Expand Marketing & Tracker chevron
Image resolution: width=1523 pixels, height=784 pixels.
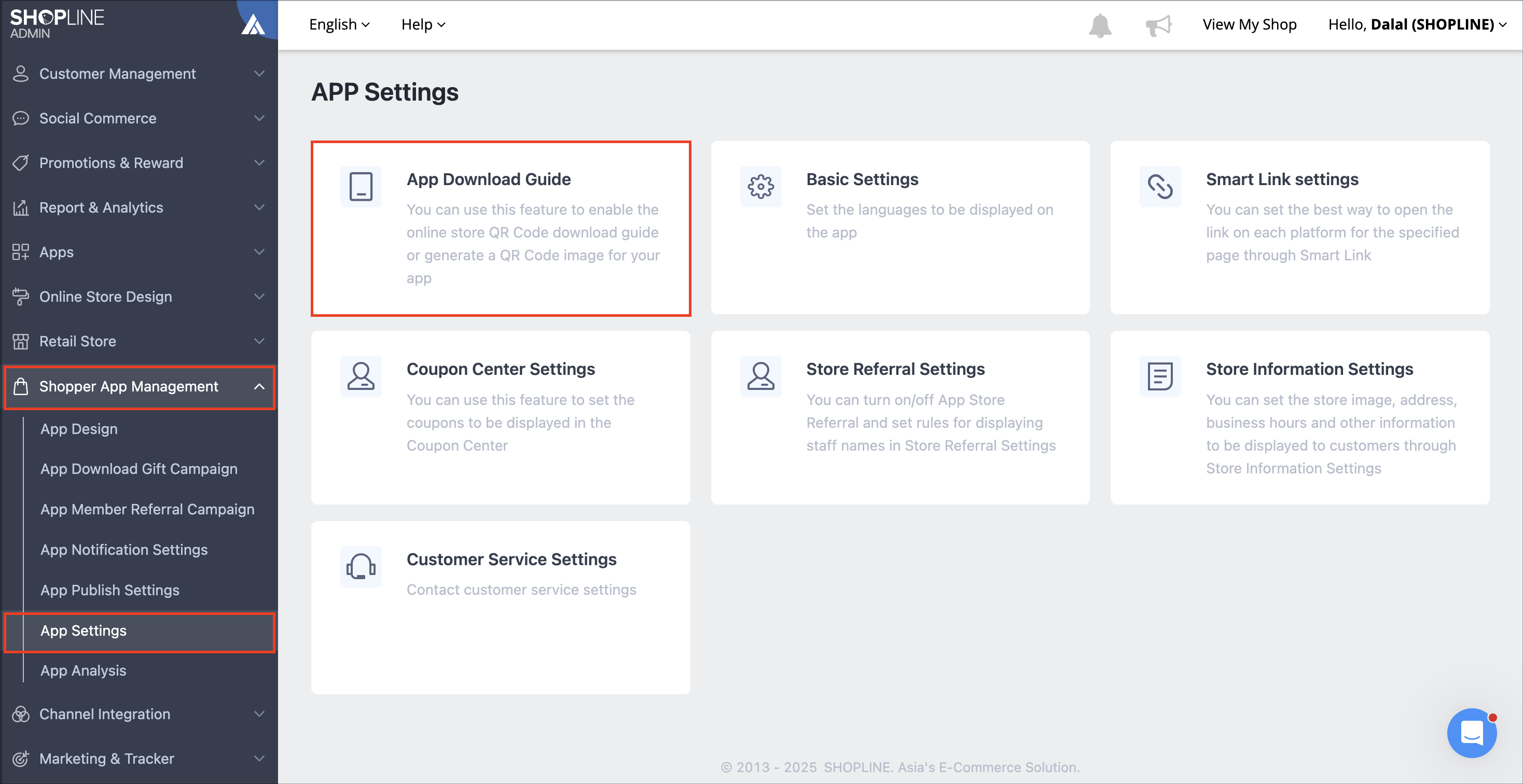point(259,759)
